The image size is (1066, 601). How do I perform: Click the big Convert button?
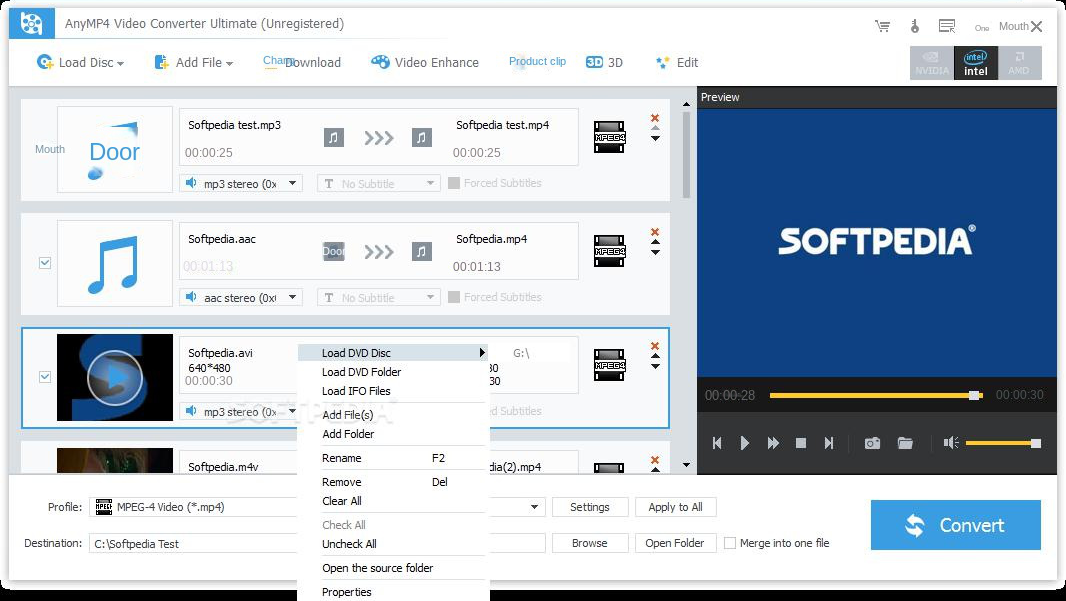[x=955, y=525]
